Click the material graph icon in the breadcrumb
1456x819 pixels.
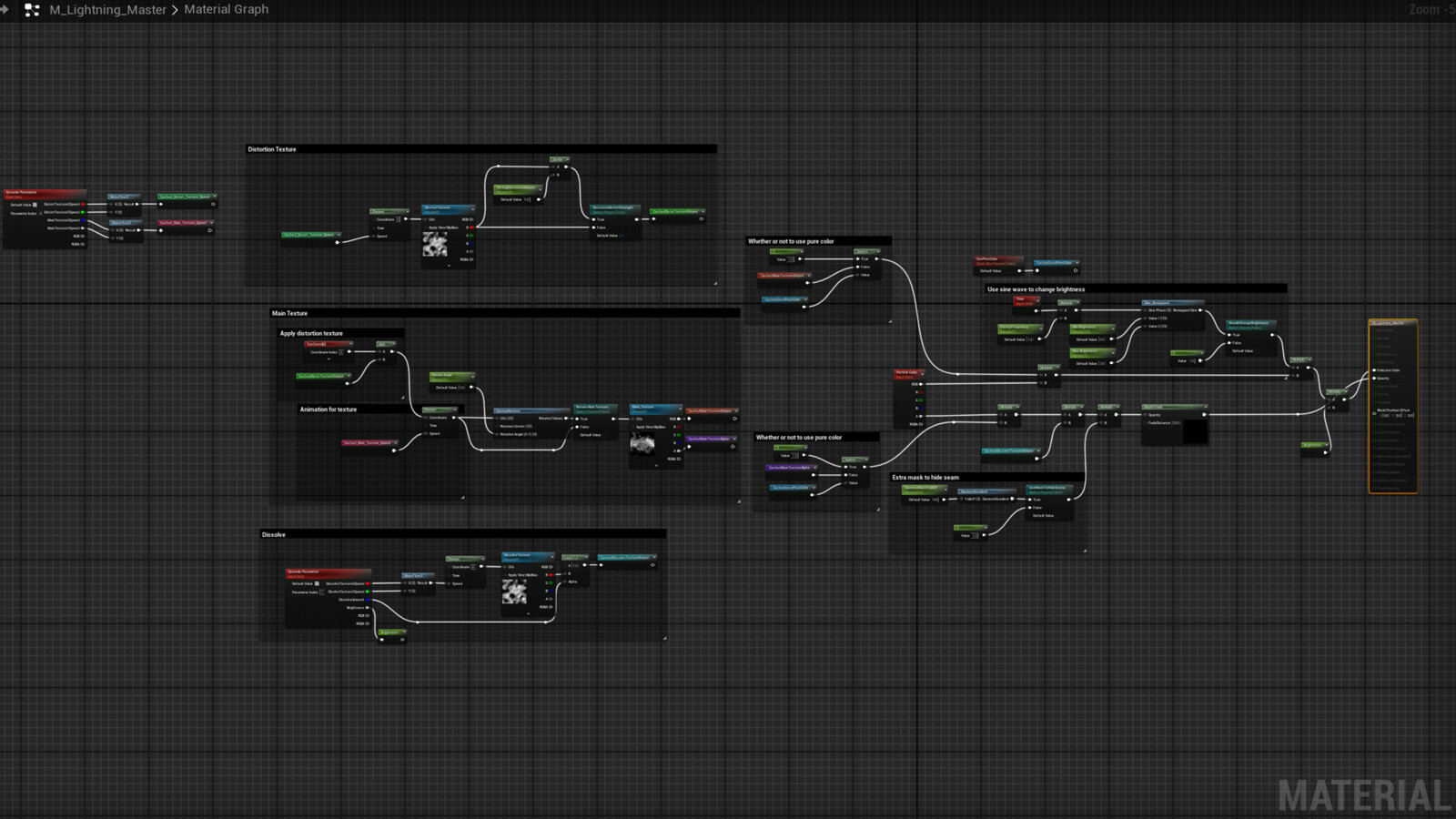pyautogui.click(x=32, y=10)
